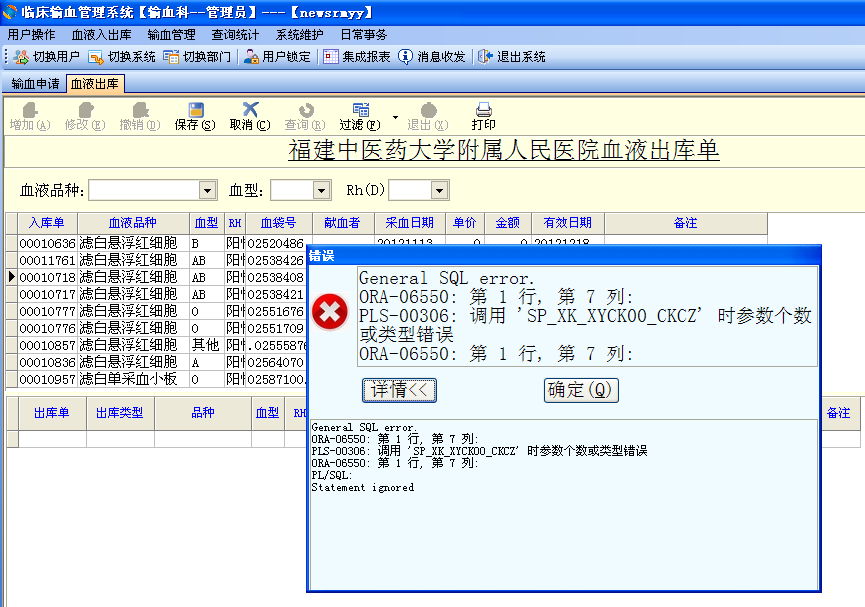Screen dimensions: 865x607
Task: Click the 切换部门 switch department icon
Action: (171, 57)
